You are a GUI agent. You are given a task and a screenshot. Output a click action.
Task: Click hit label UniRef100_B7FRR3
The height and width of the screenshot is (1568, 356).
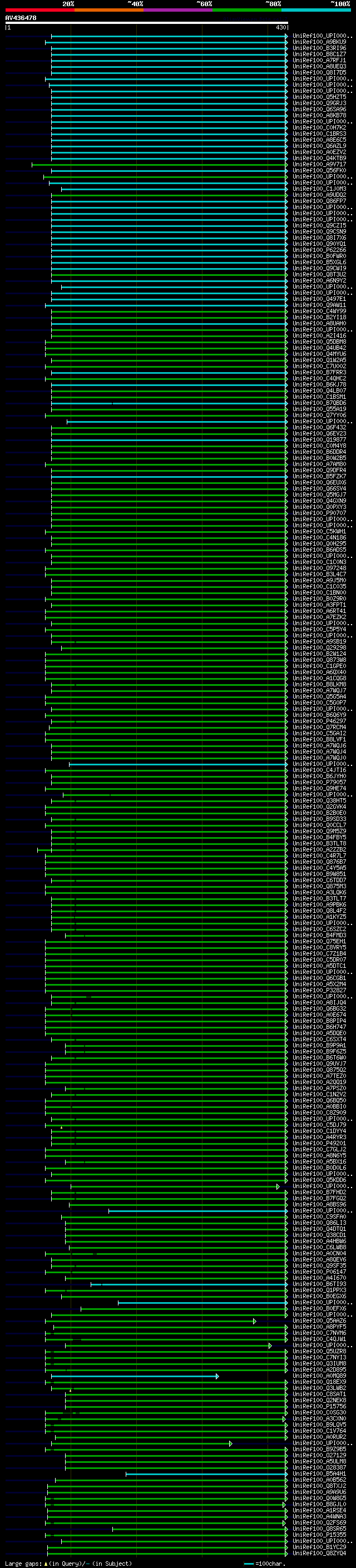point(319,373)
